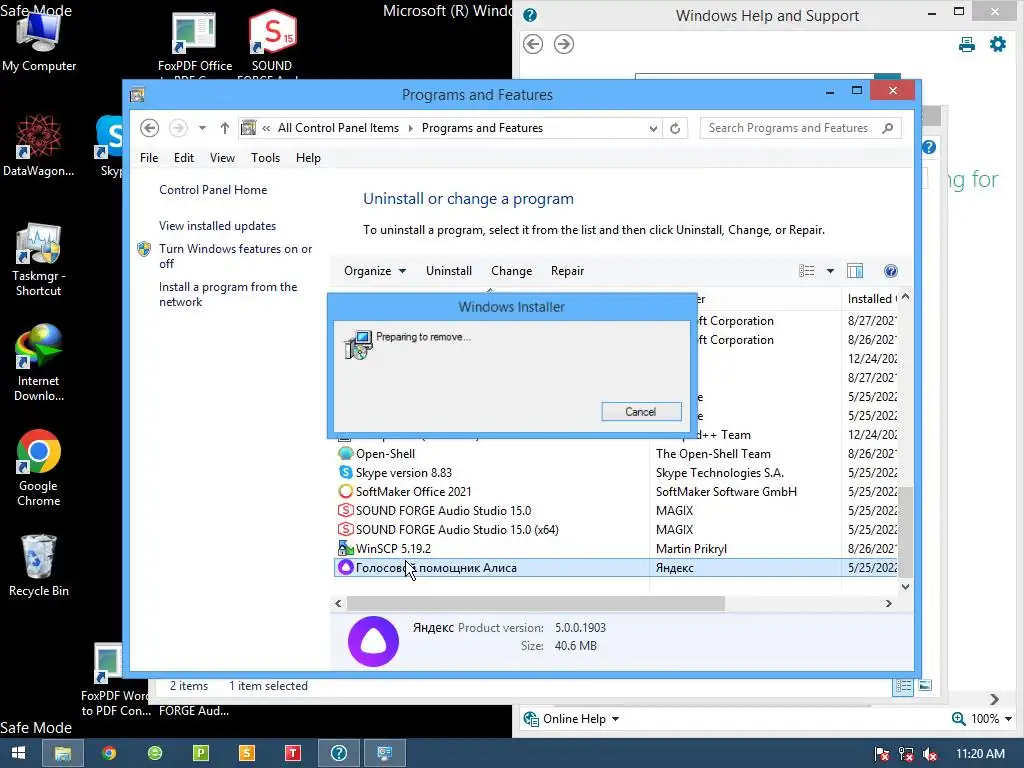
Task: Open the File menu
Action: 149,158
